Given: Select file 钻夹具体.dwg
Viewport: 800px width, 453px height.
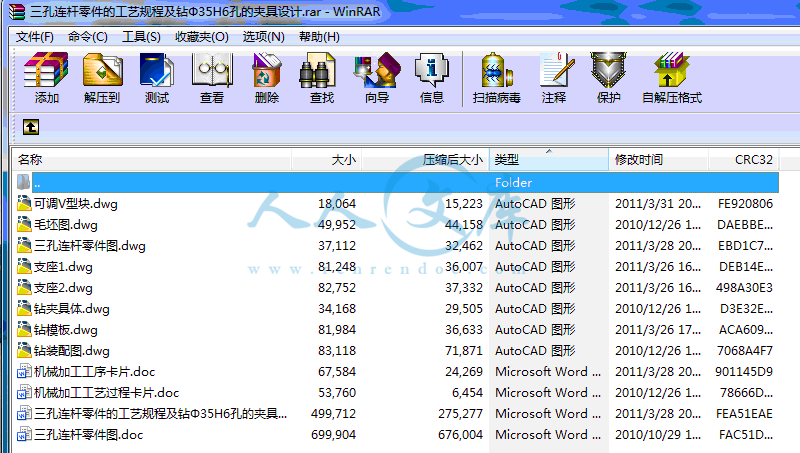Looking at the screenshot, I should [x=71, y=309].
